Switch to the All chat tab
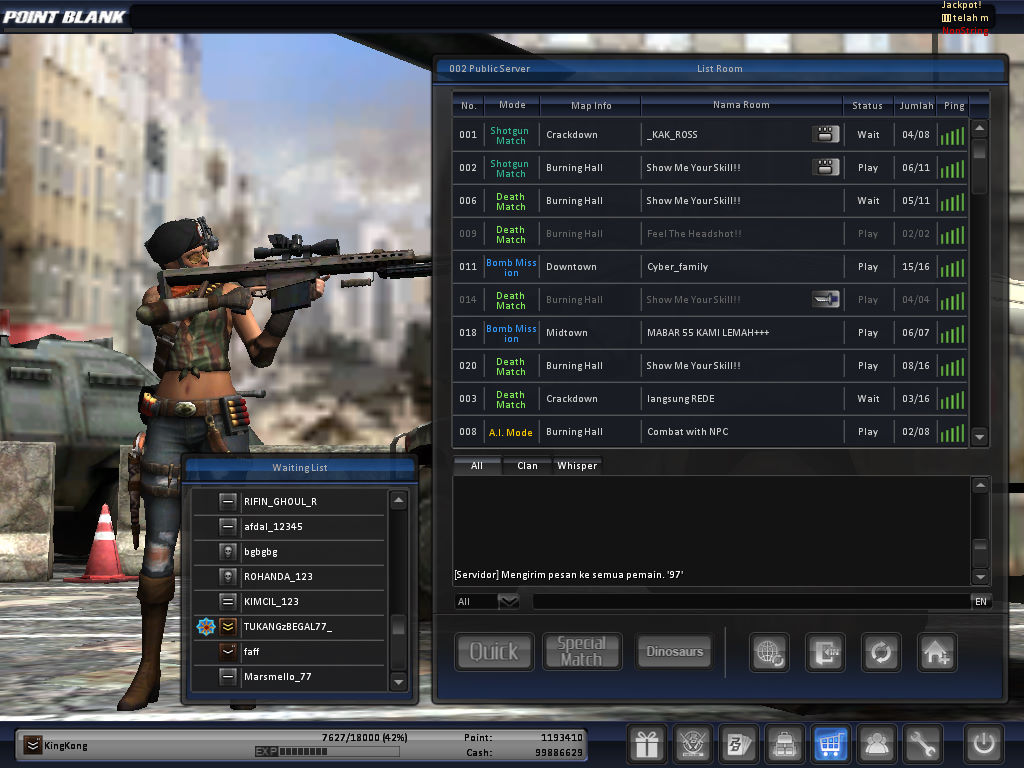1024x768 pixels. pyautogui.click(x=477, y=466)
